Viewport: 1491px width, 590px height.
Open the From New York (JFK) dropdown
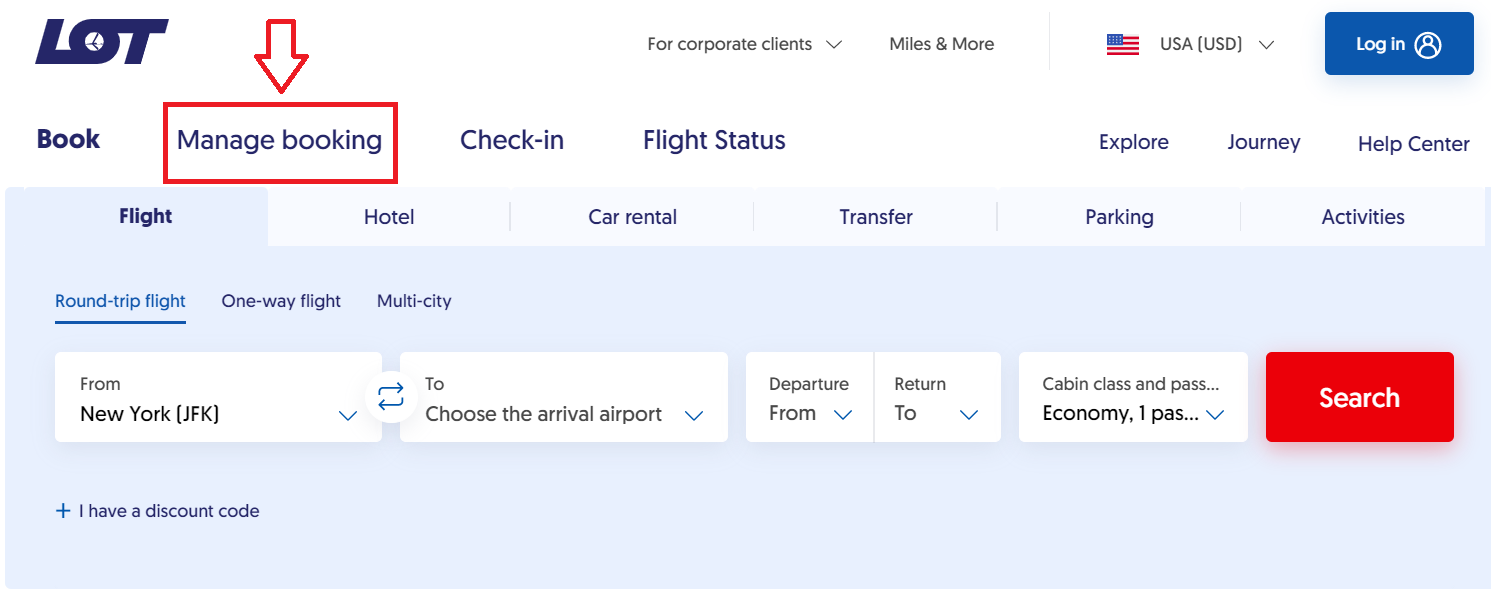tap(218, 397)
